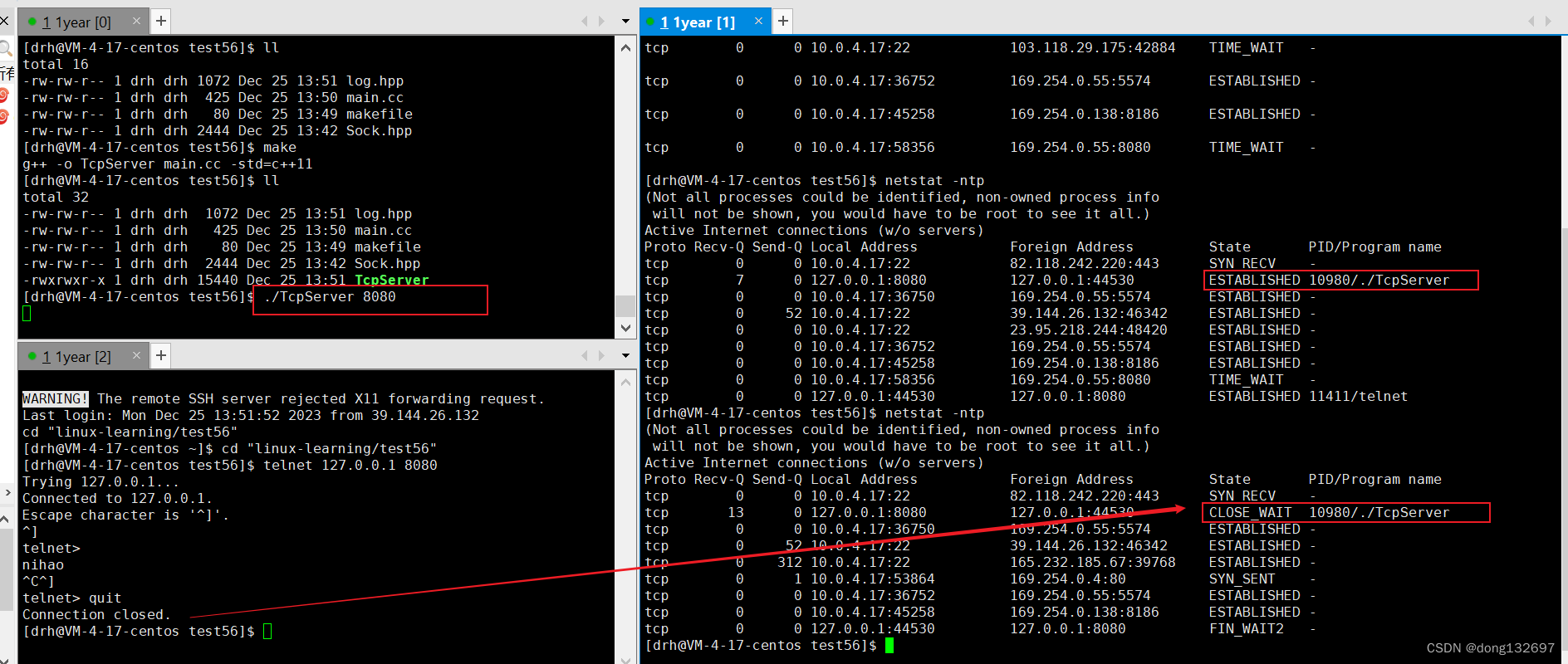
Task: Close the 1year [0] tab
Action: (x=137, y=20)
